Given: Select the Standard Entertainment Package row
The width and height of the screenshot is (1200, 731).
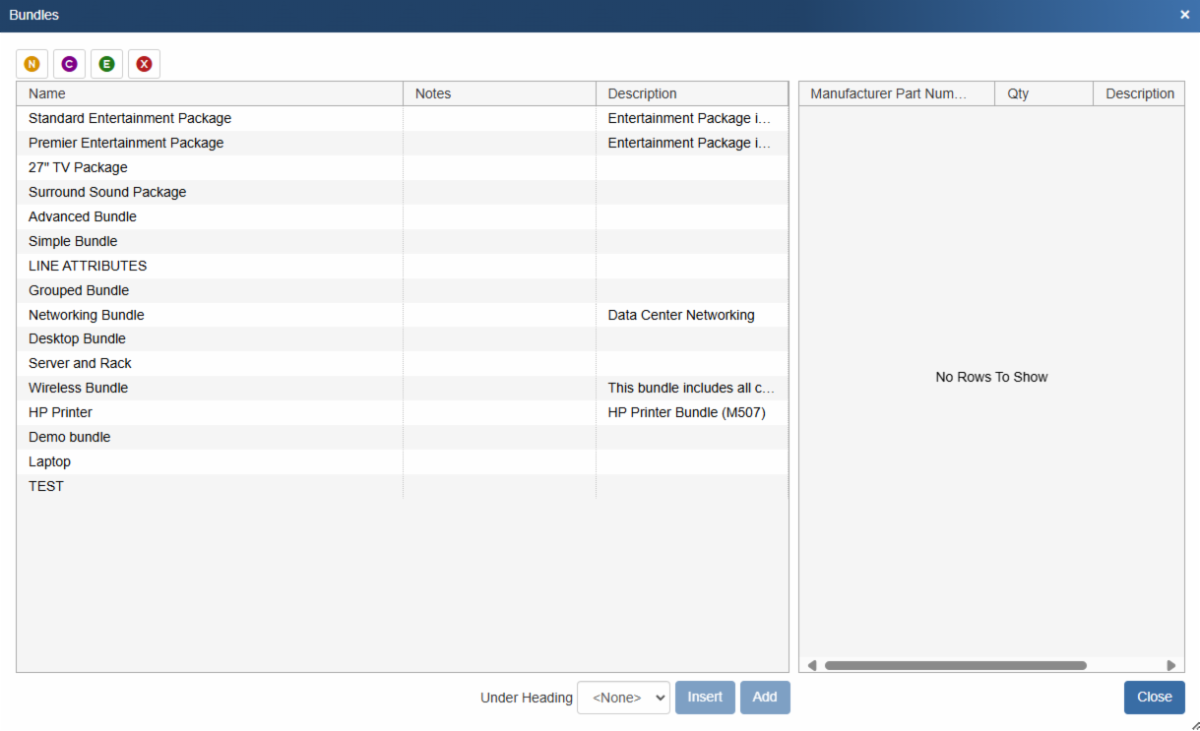Looking at the screenshot, I should [130, 118].
